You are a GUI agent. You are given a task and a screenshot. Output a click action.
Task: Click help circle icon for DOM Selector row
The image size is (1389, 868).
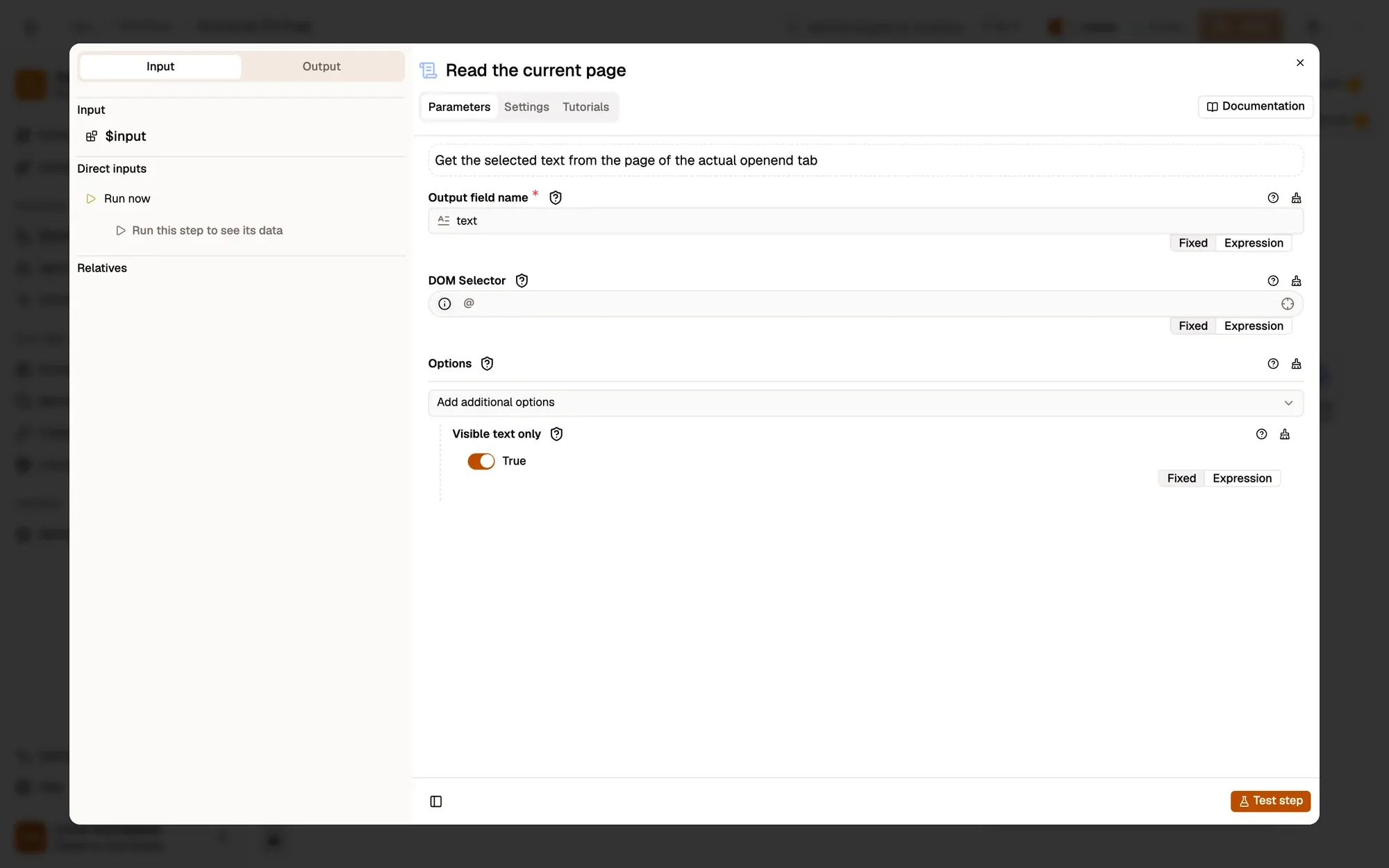coord(1273,281)
